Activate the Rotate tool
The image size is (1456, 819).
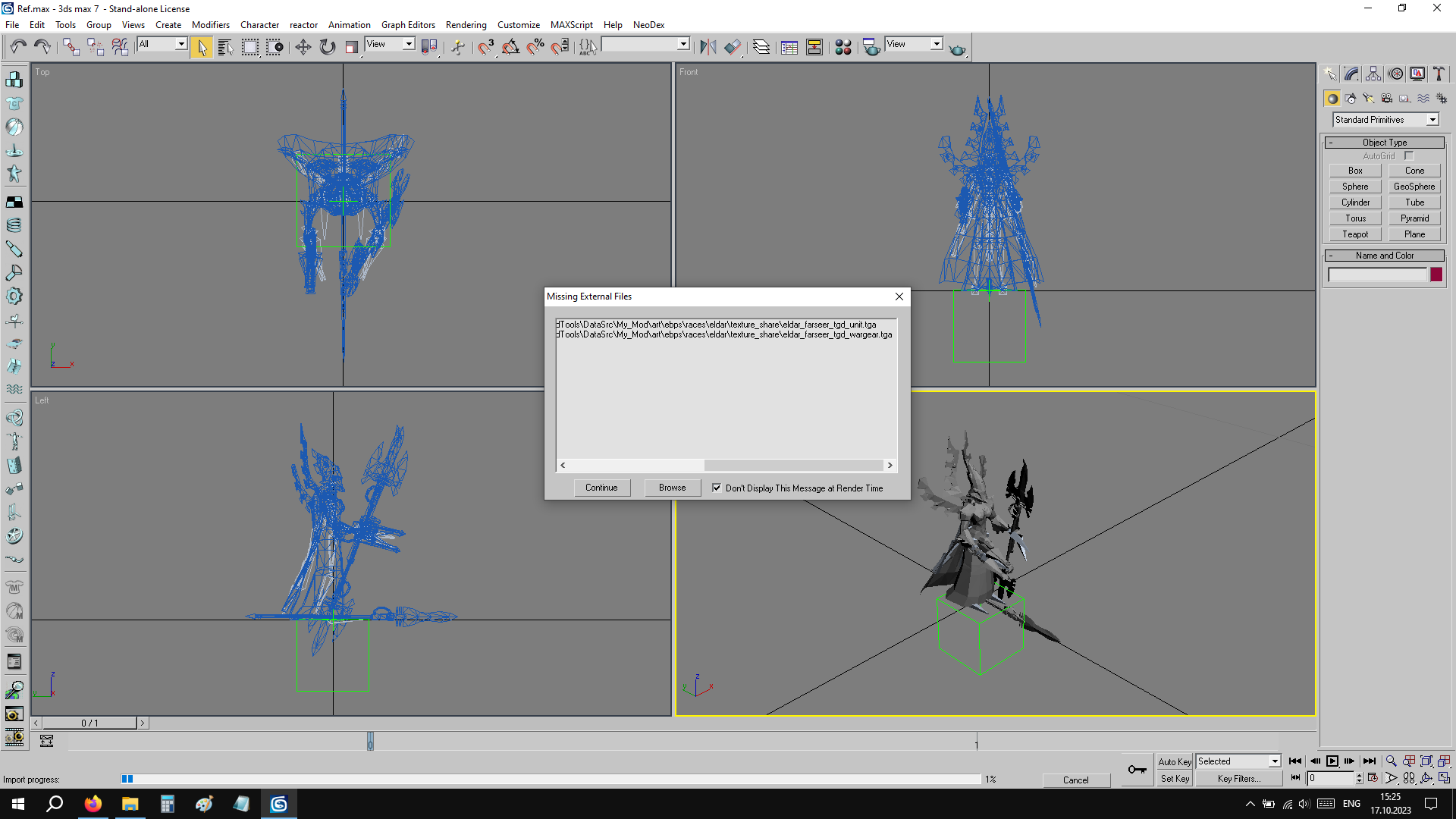(x=328, y=47)
